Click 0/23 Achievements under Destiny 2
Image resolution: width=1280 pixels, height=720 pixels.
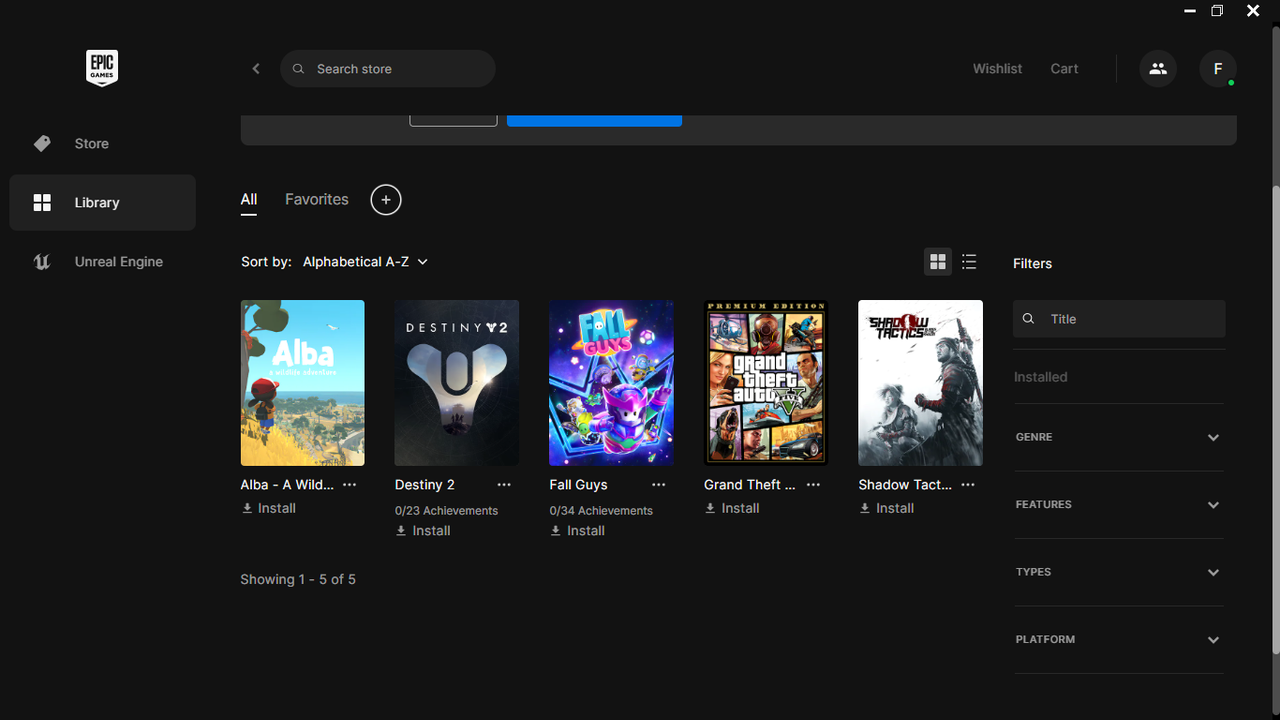tap(446, 511)
